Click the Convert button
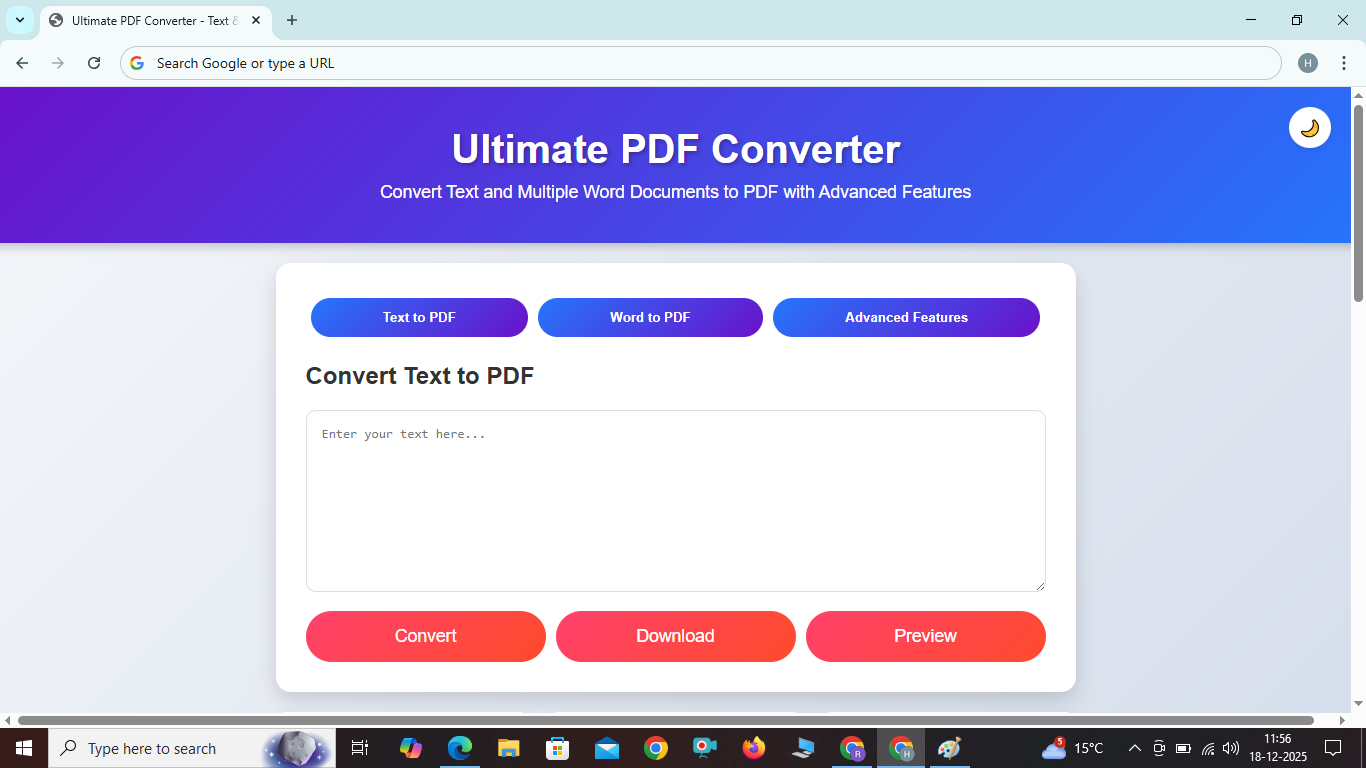This screenshot has width=1366, height=768. coord(425,636)
